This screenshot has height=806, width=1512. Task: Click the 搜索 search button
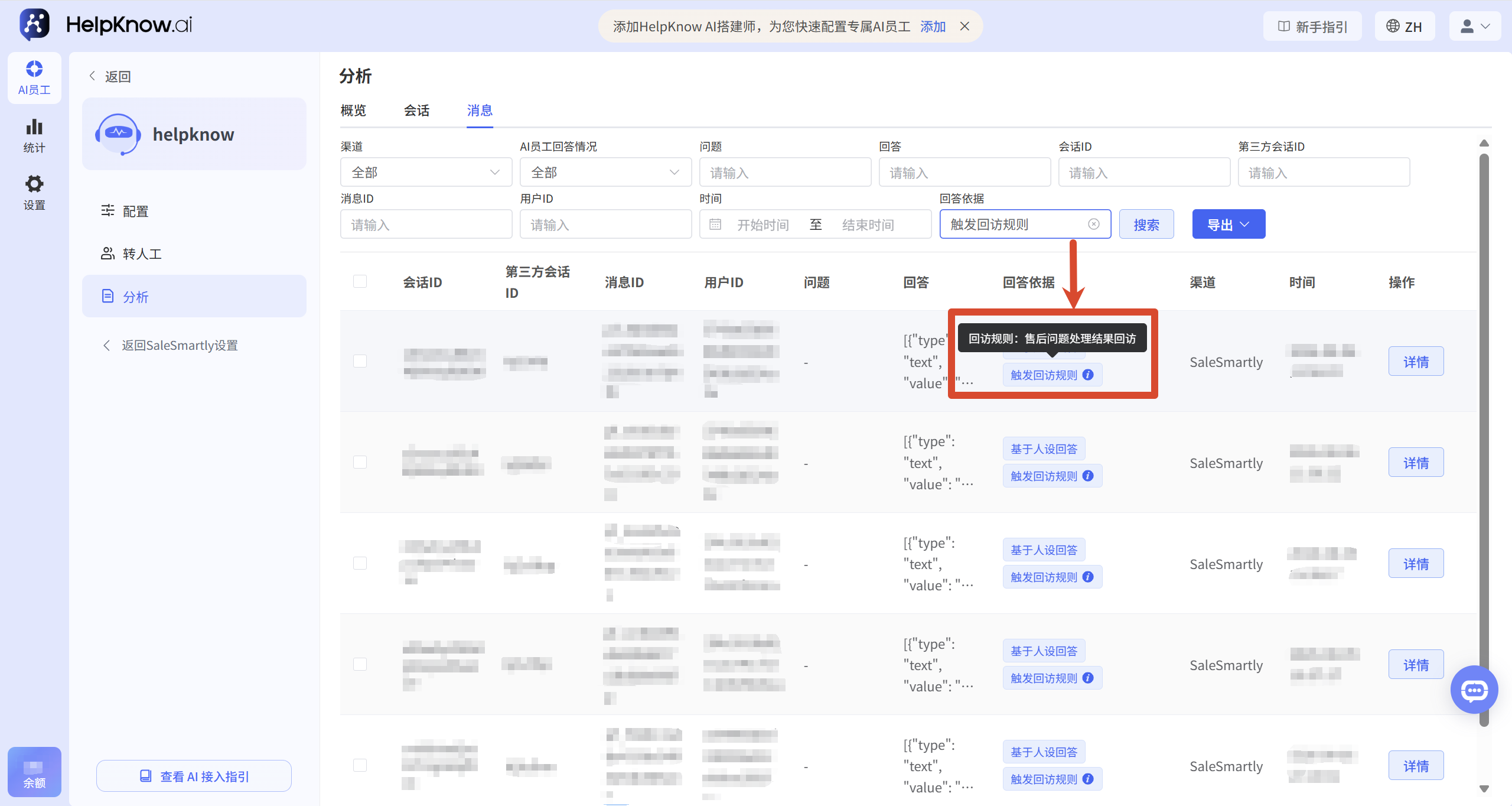(x=1146, y=225)
